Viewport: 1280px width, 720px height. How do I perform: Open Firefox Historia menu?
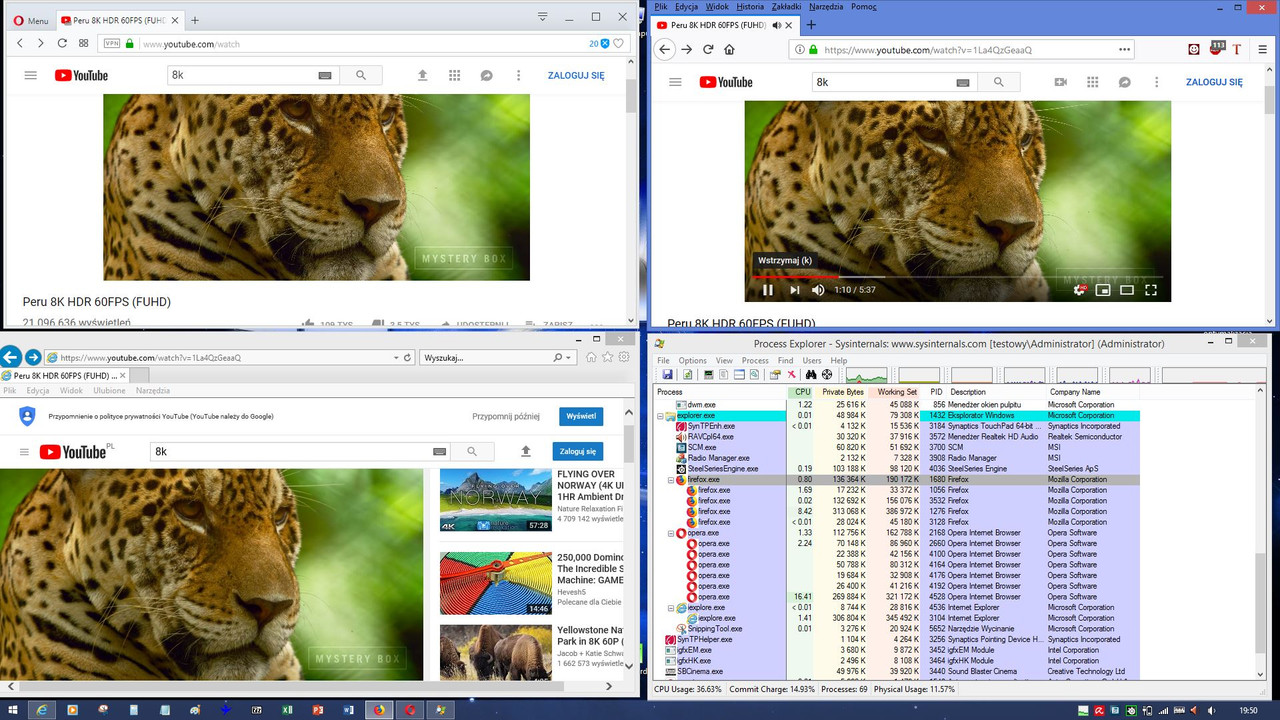tap(750, 6)
